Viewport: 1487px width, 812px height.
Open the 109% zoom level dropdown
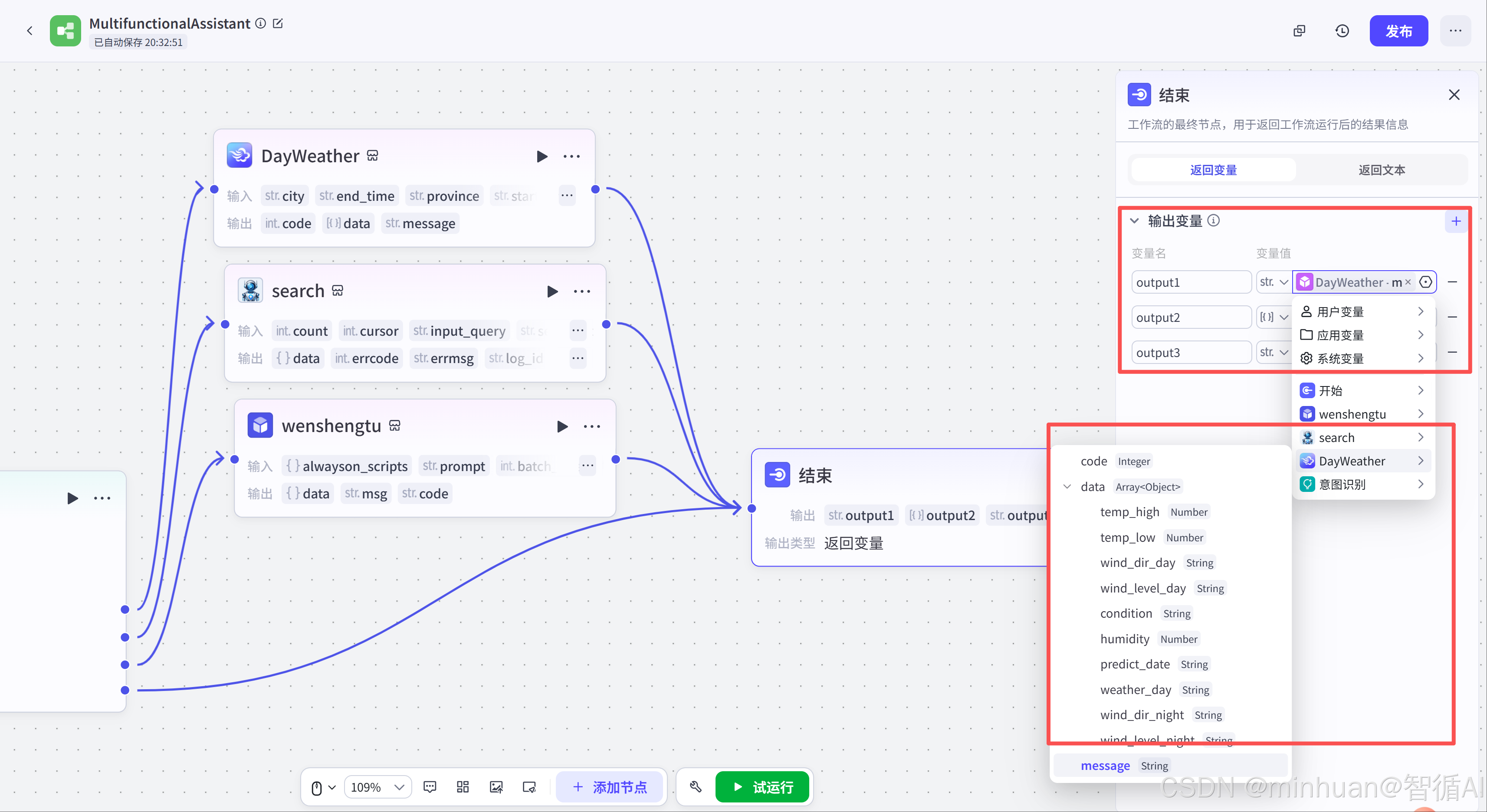[377, 787]
